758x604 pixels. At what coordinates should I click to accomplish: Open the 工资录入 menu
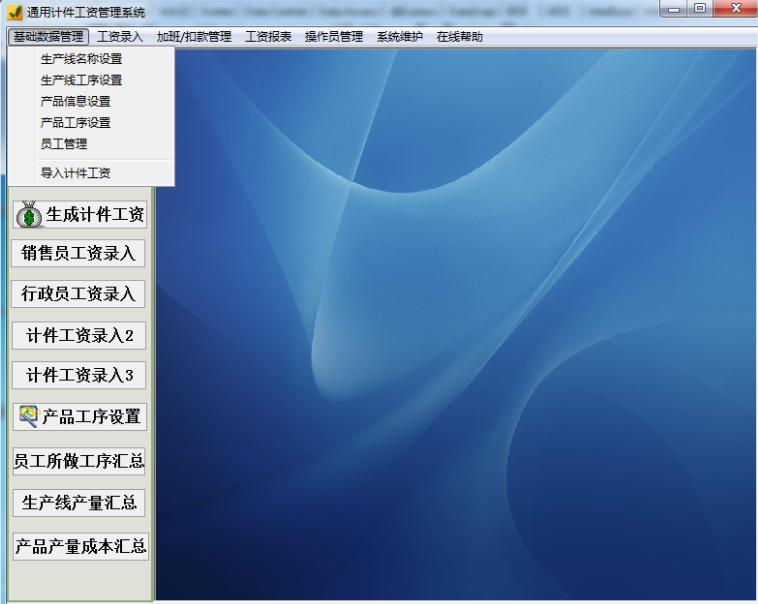click(119, 37)
